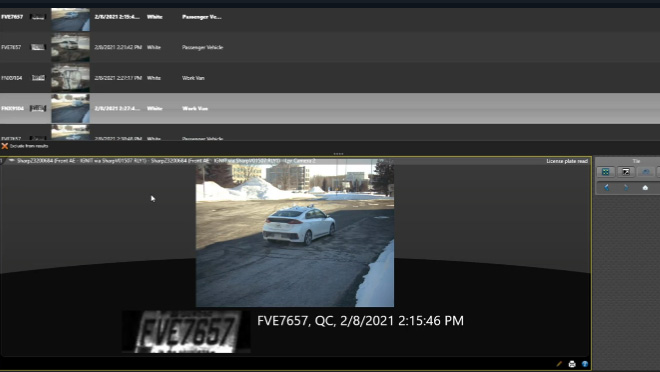Go forward with the blue right arrow
Screen dimensions: 660x372
tap(626, 188)
